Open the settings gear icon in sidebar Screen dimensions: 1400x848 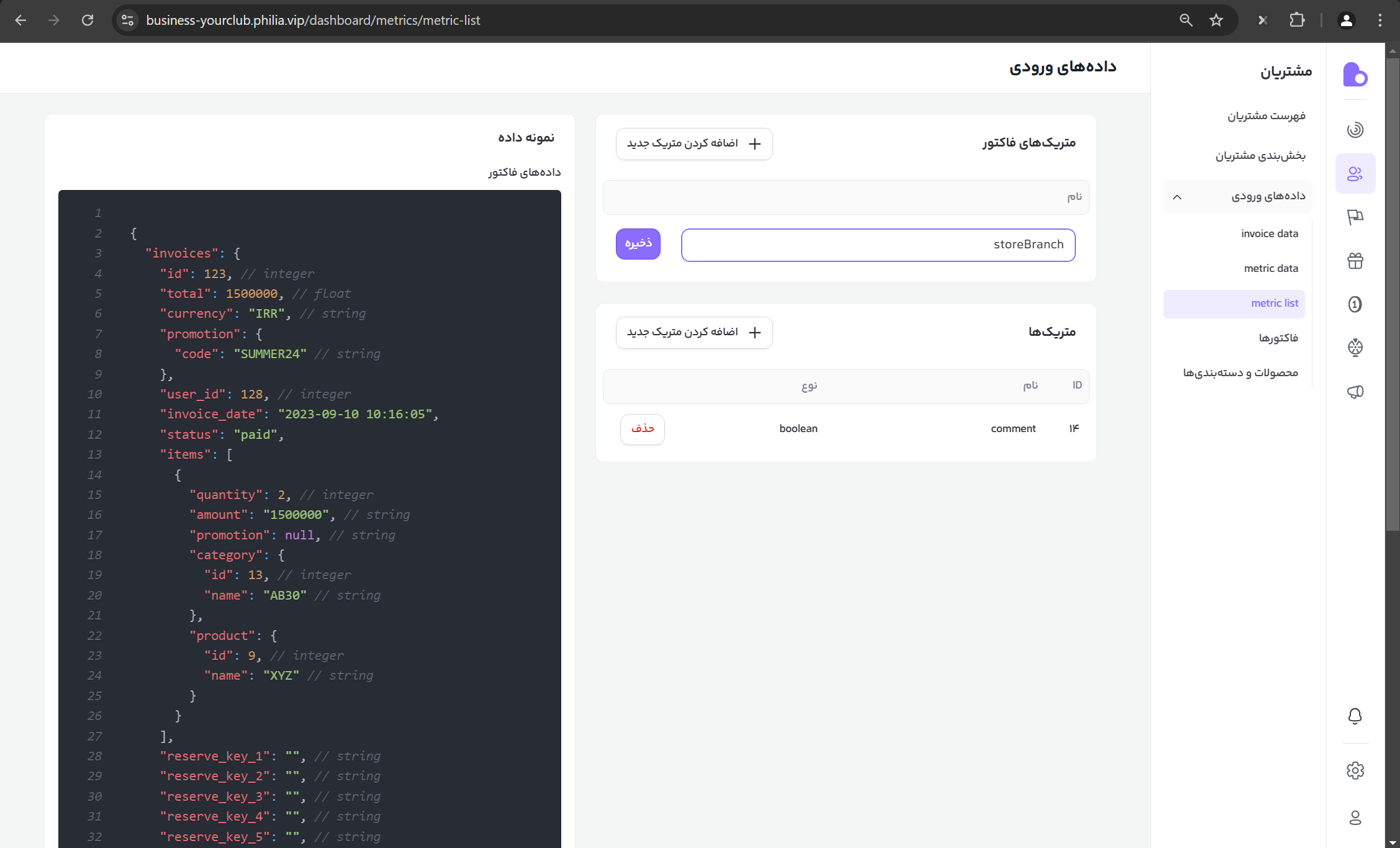pos(1355,770)
